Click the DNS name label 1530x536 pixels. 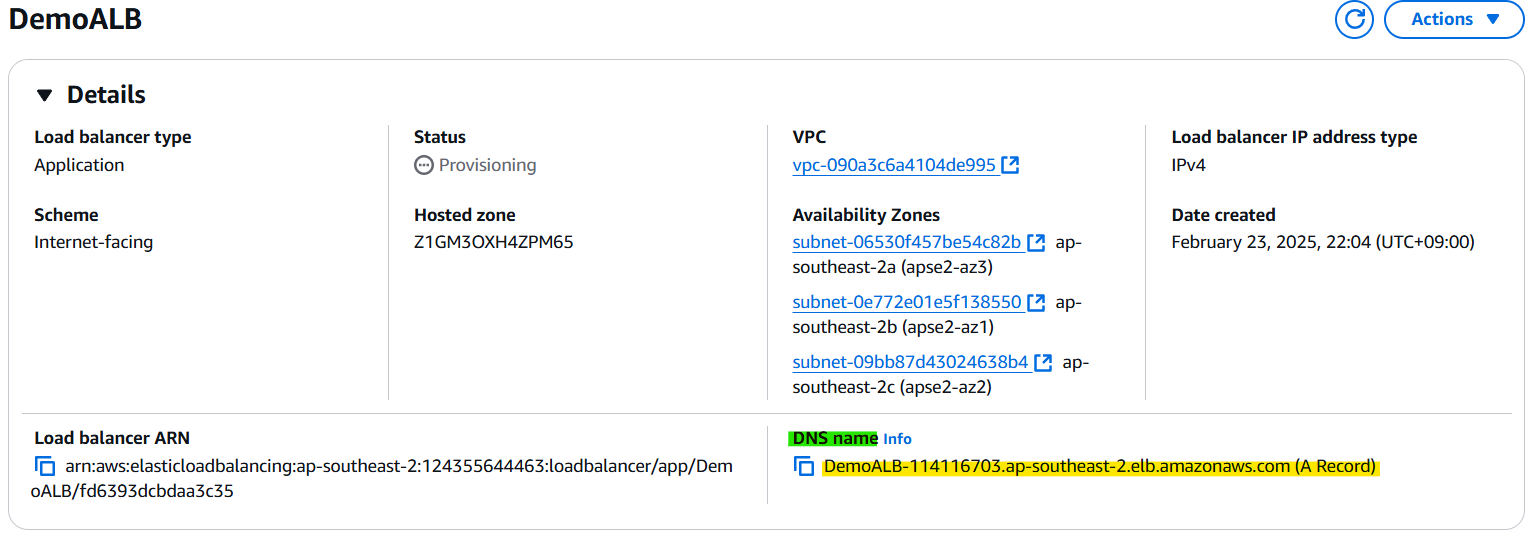point(835,438)
